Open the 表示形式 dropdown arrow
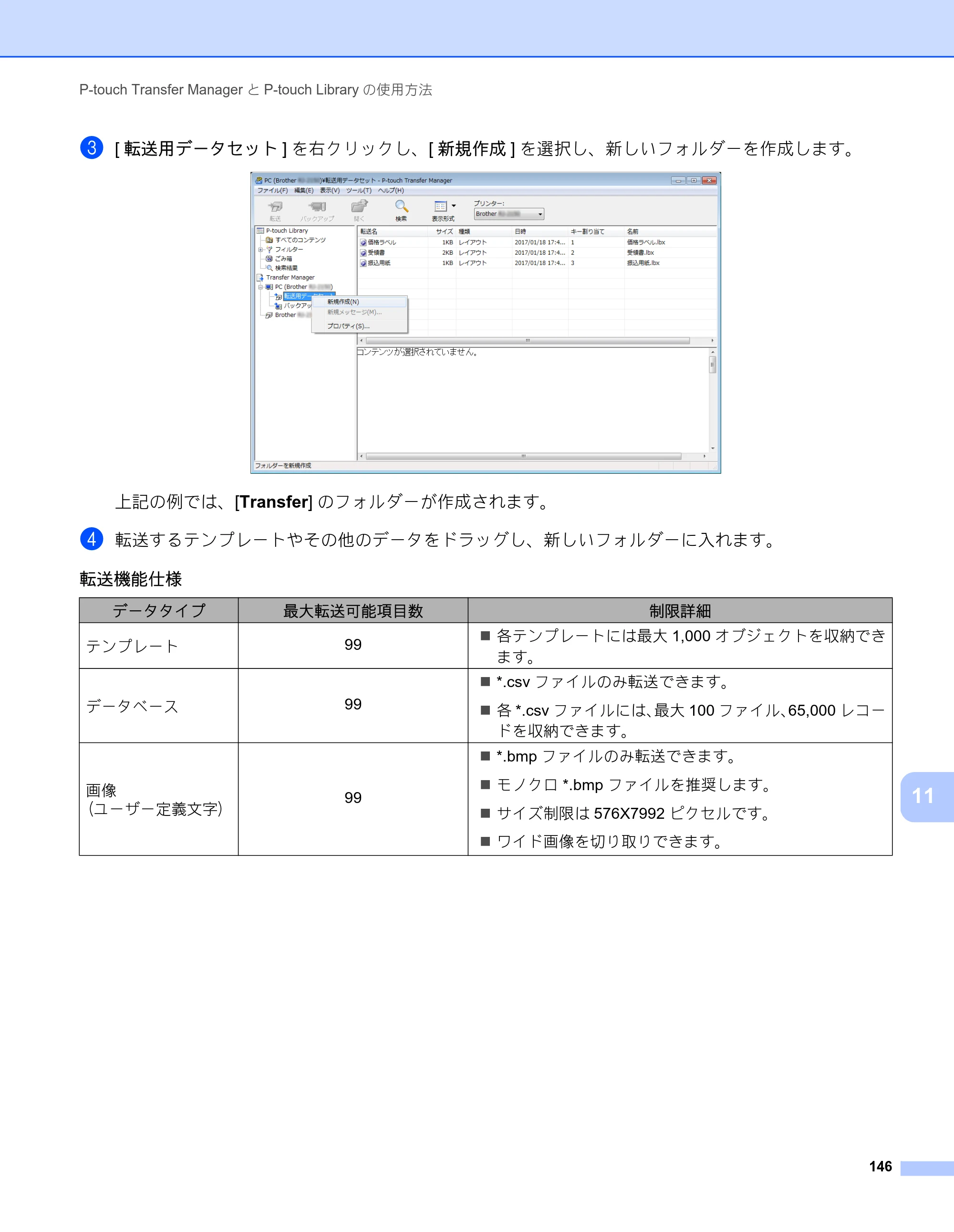This screenshot has height=1232, width=954. click(x=454, y=206)
